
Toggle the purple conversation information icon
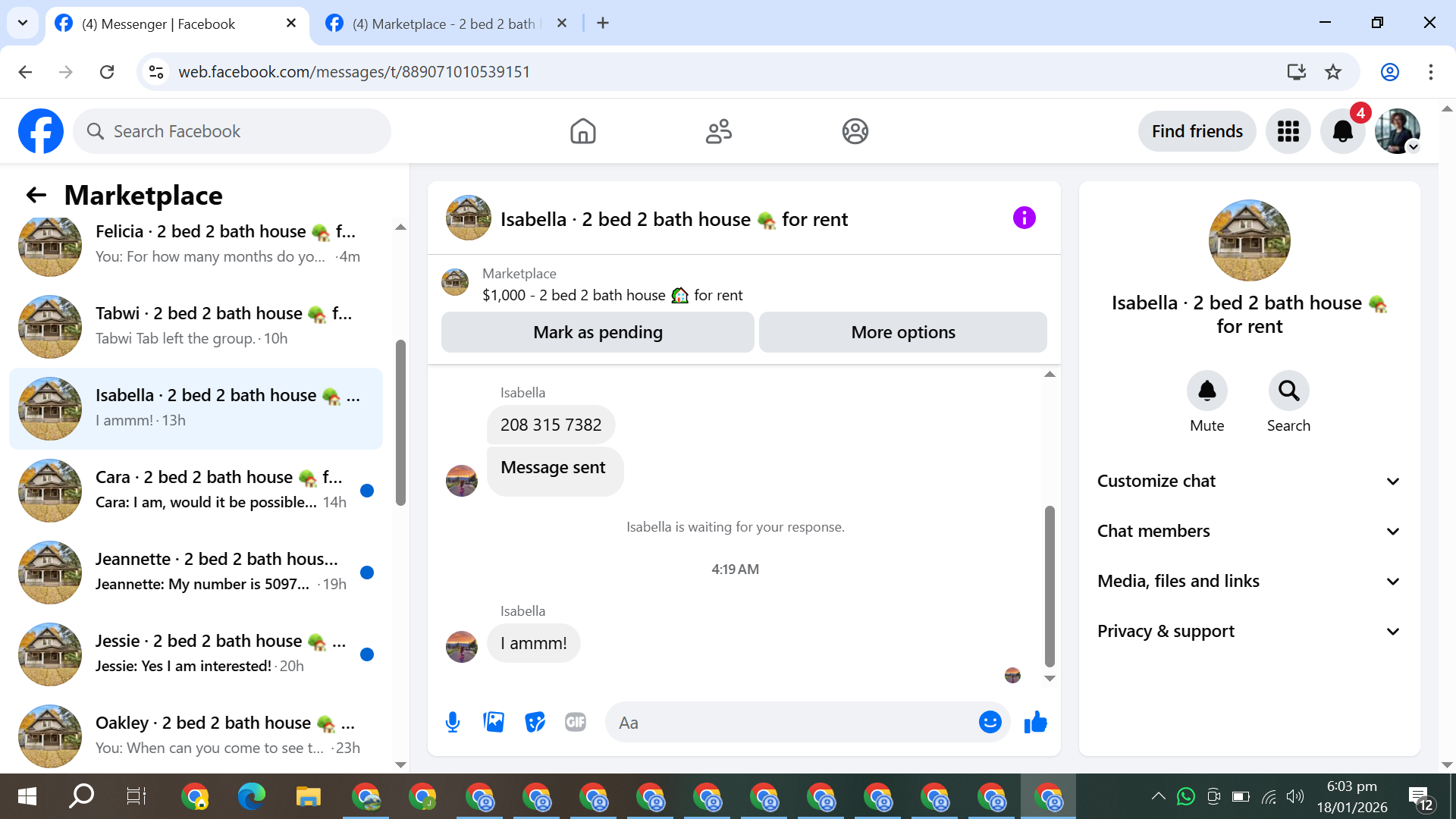click(x=1024, y=218)
